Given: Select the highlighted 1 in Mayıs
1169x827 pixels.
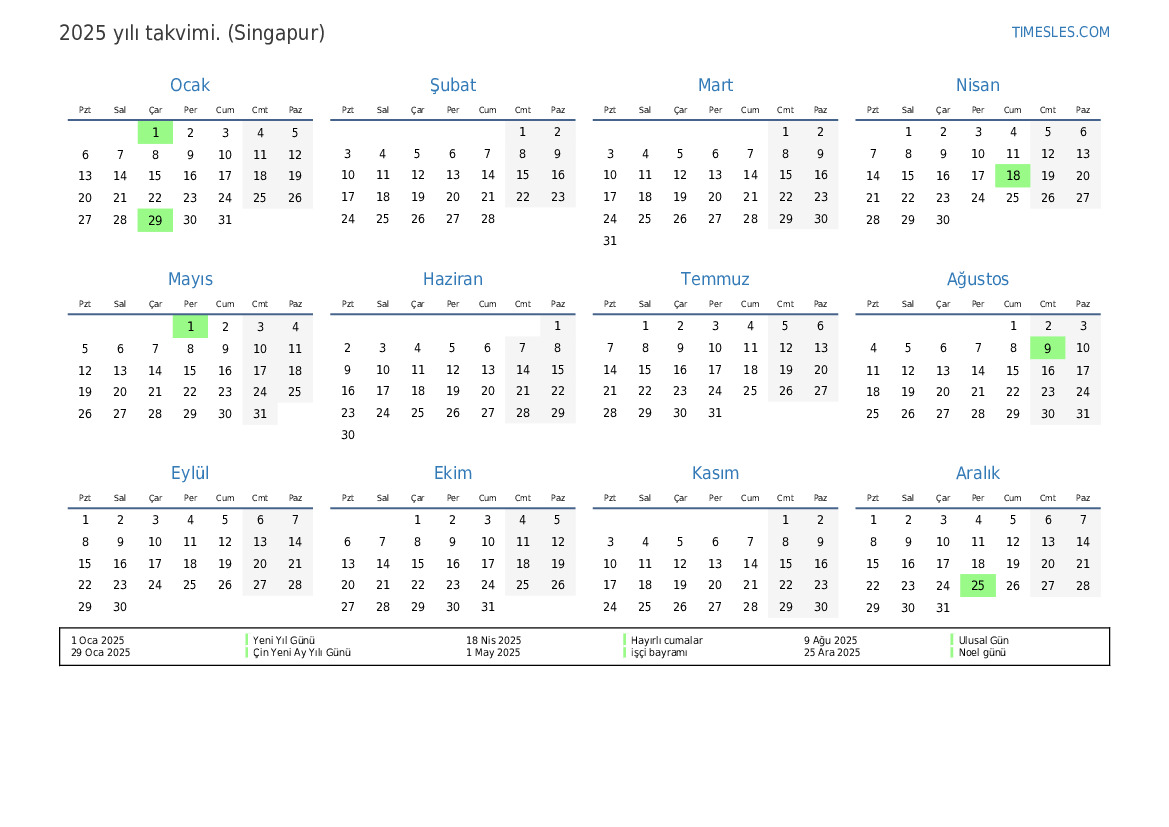Looking at the screenshot, I should [190, 327].
